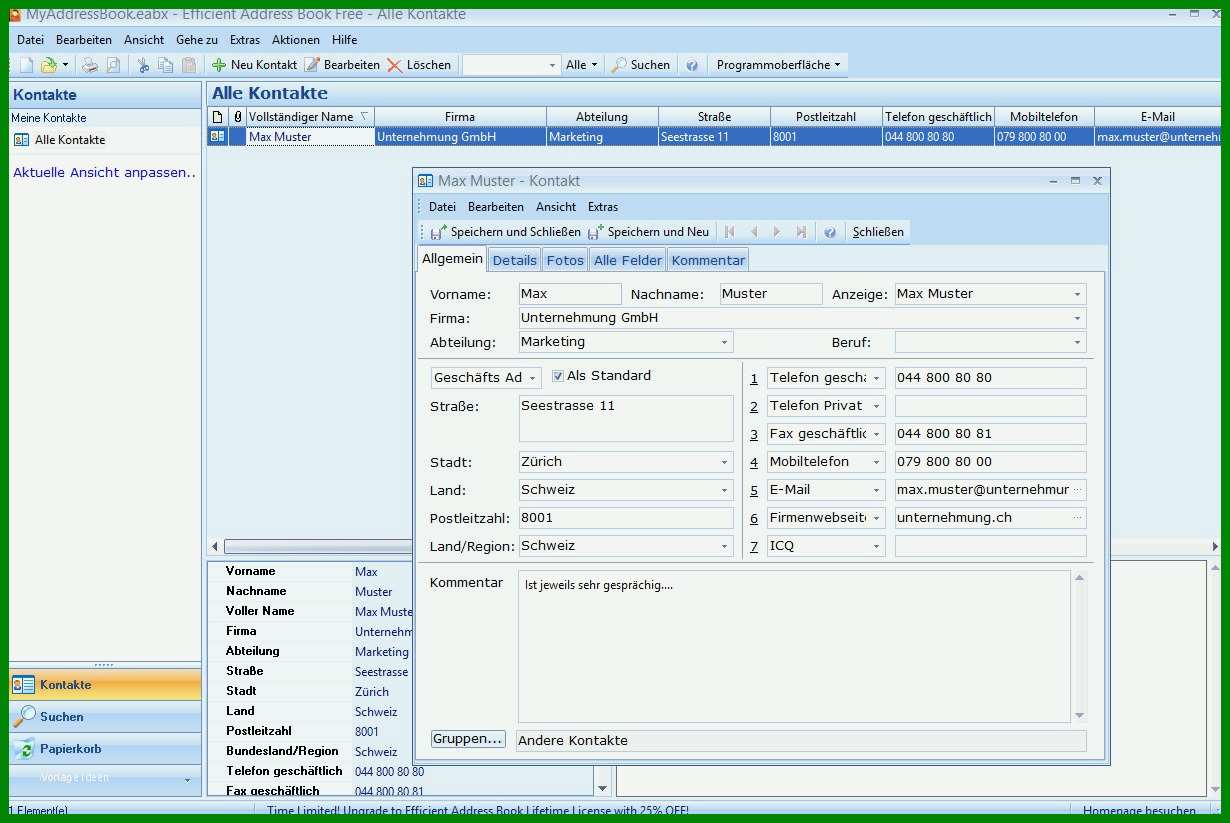Open Suchen in the bottom navigation pane
The height and width of the screenshot is (823, 1230).
click(x=105, y=717)
